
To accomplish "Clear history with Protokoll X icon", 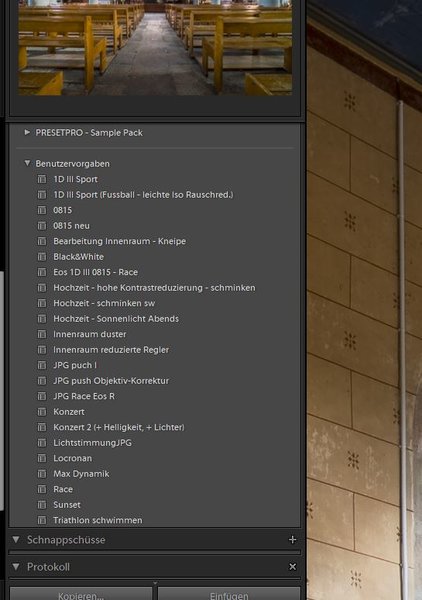I will [293, 567].
